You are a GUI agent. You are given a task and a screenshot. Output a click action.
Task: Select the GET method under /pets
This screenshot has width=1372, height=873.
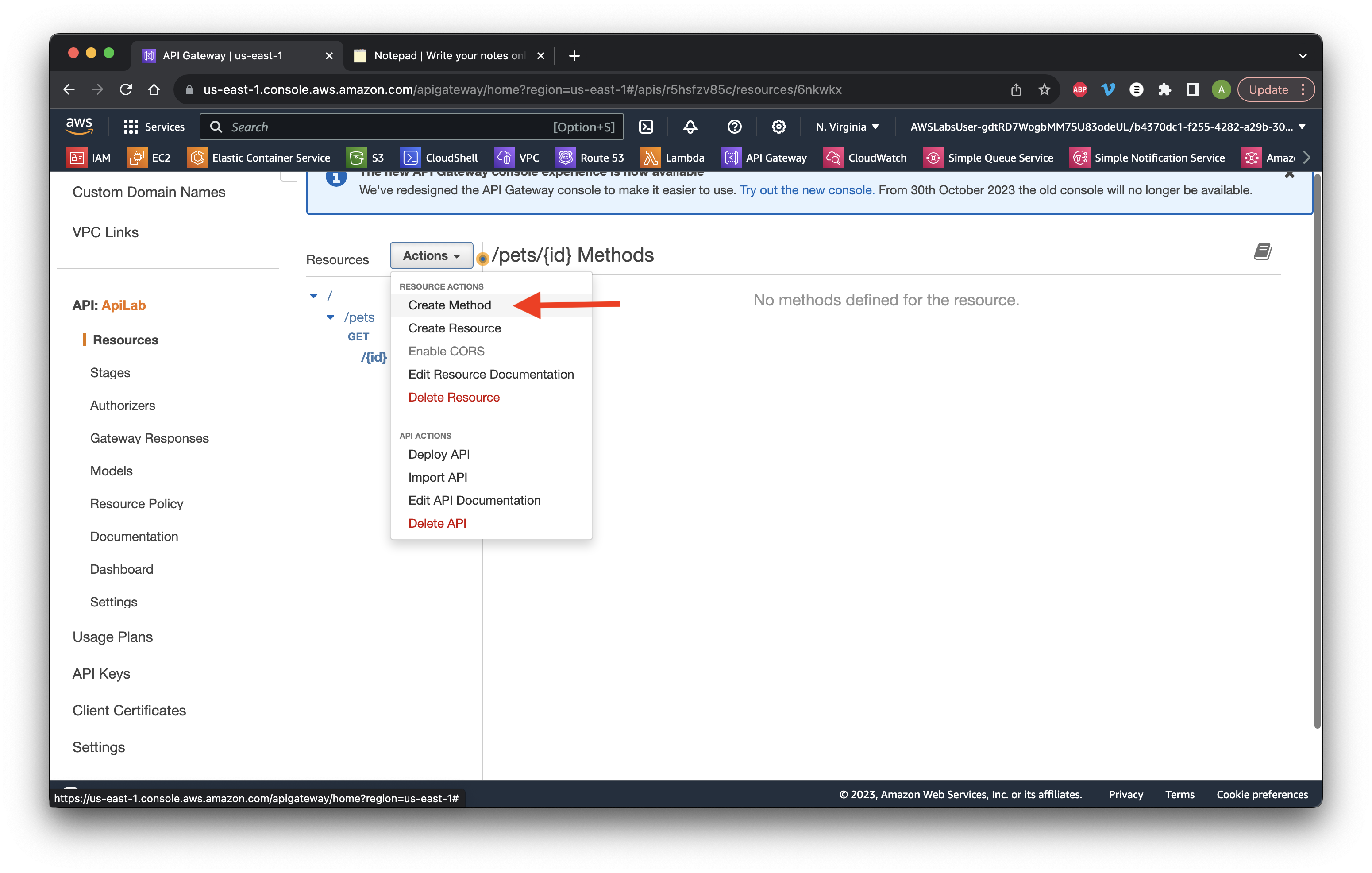coord(358,337)
